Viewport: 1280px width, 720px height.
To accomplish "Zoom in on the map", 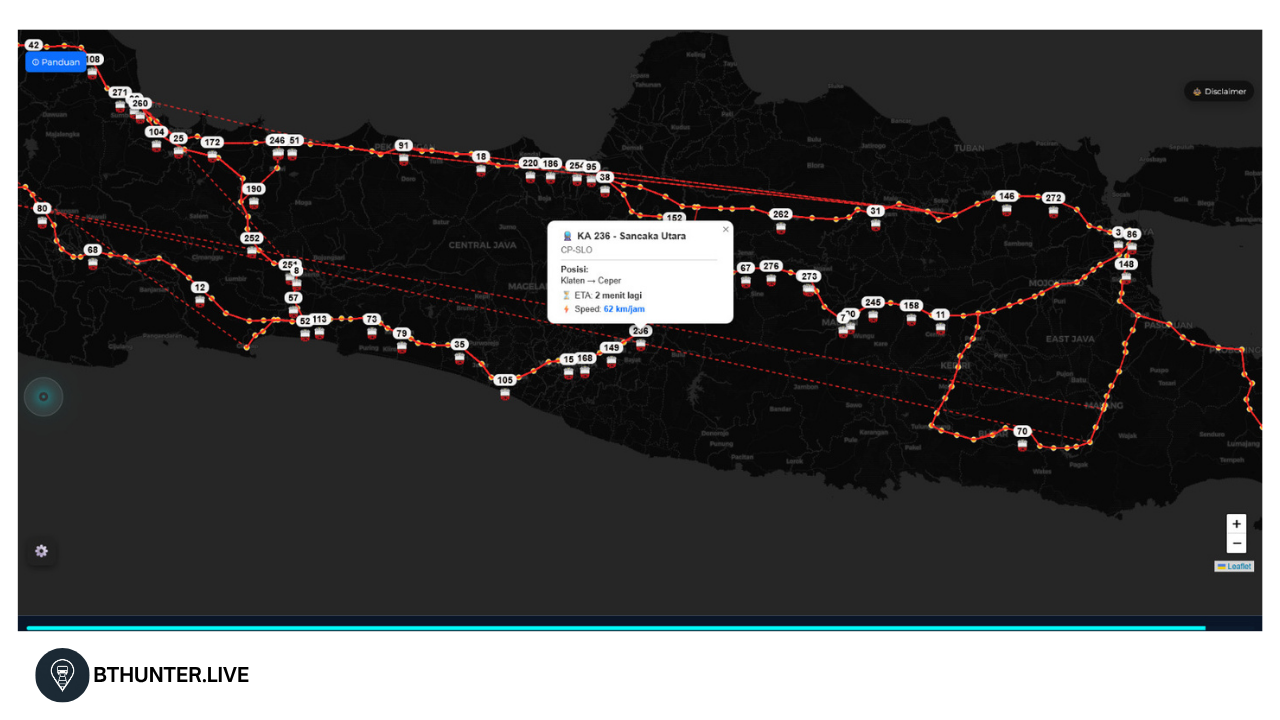I will pyautogui.click(x=1236, y=523).
